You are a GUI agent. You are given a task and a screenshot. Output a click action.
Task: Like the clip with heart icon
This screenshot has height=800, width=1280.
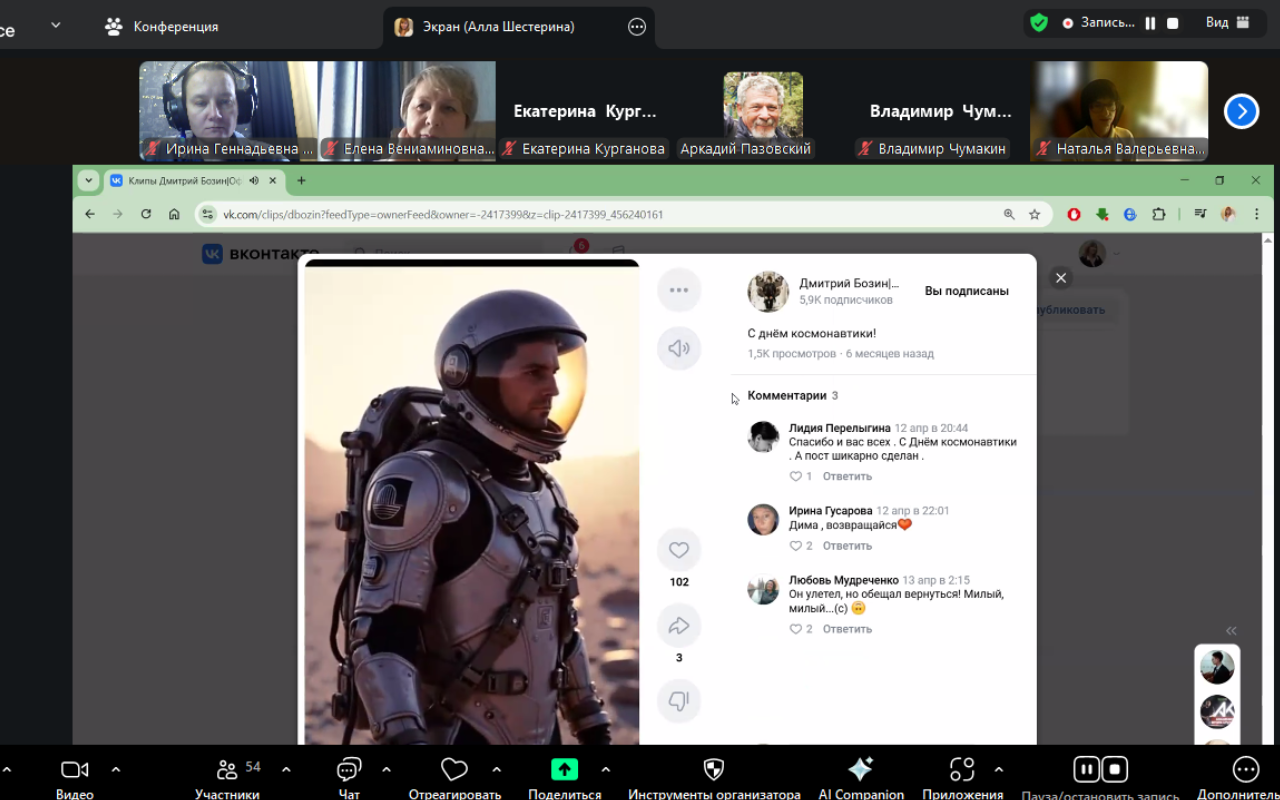point(679,550)
